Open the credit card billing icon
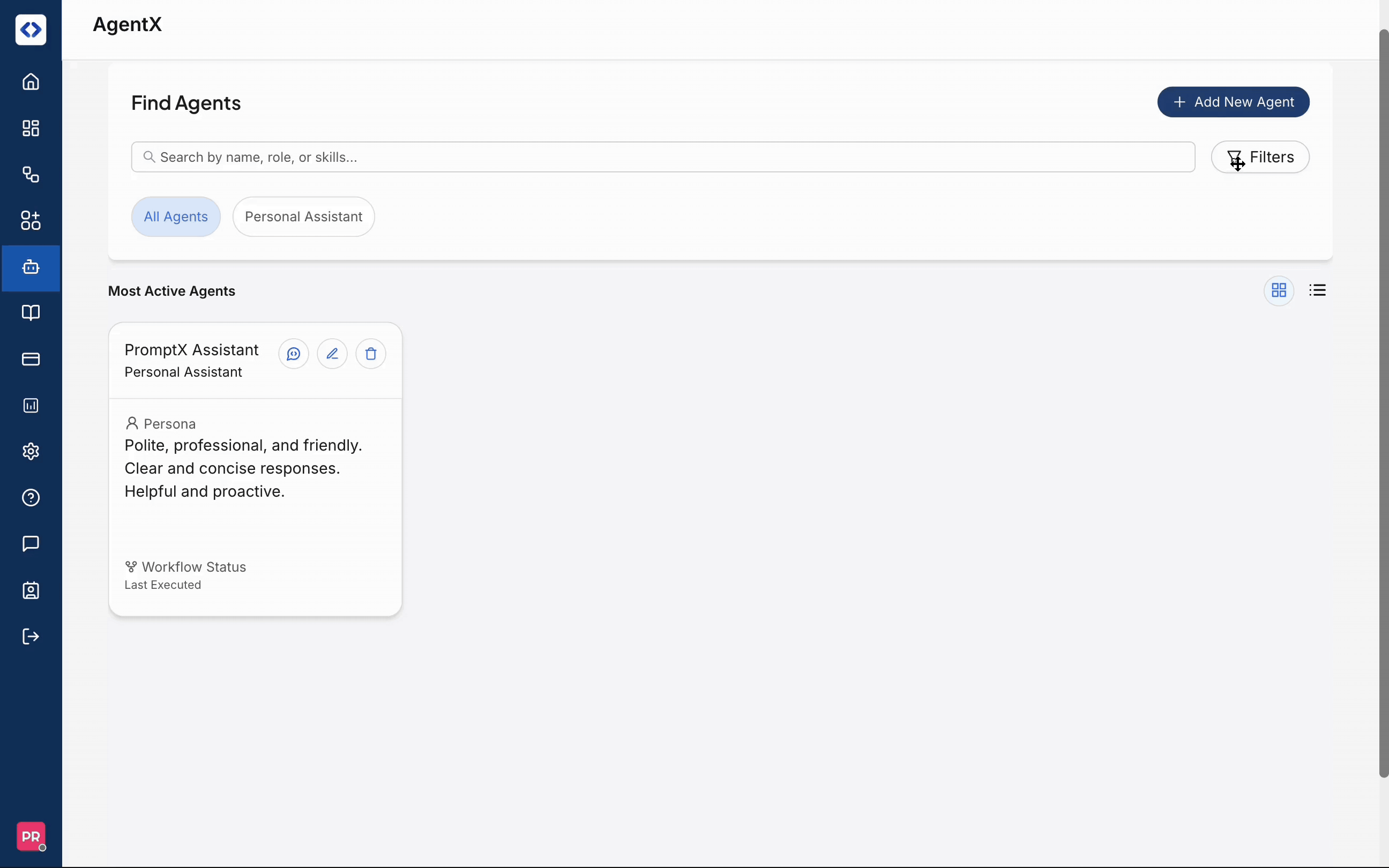The image size is (1389, 868). 31,360
